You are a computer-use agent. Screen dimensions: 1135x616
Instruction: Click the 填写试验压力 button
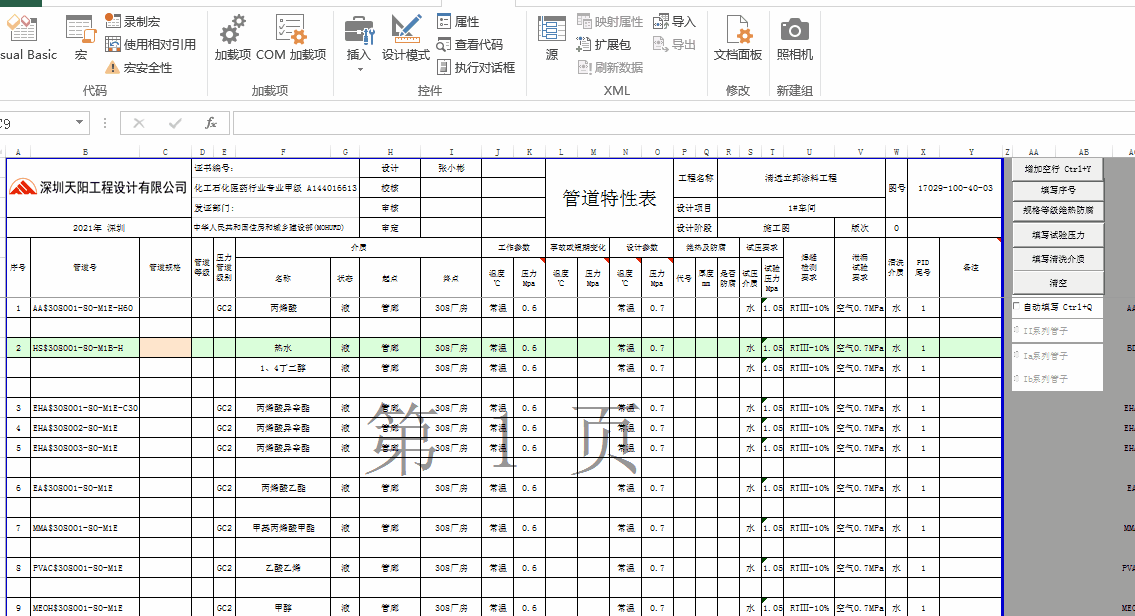pyautogui.click(x=1057, y=235)
